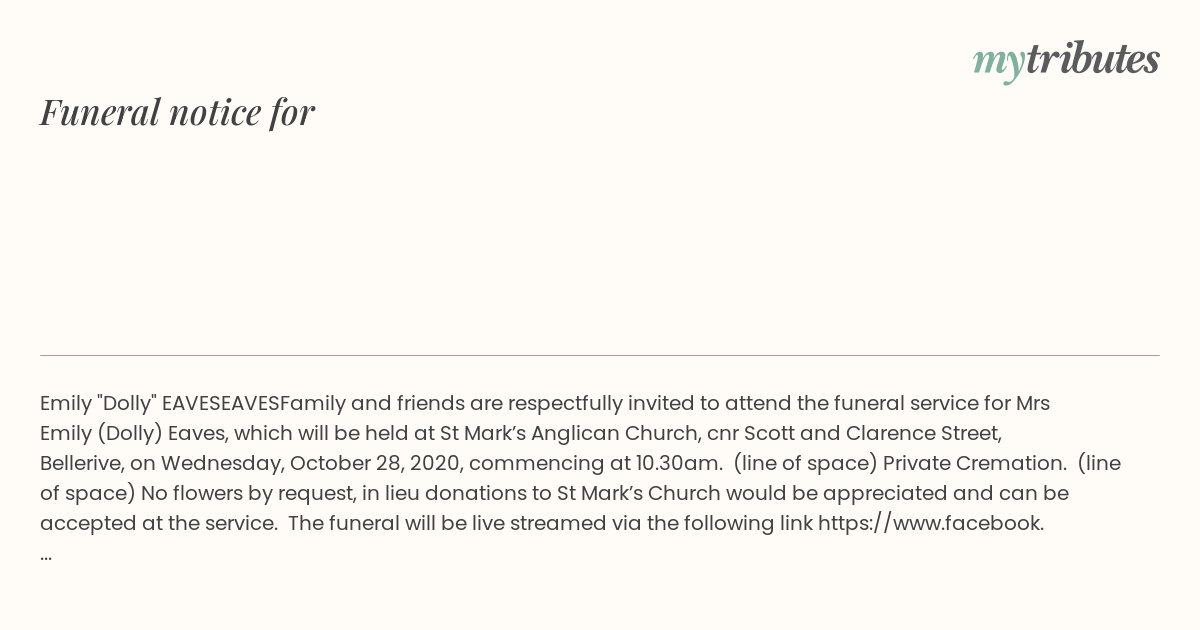Viewport: 1200px width, 630px height.
Task: Select the "Funeral notice for" heading
Action: pos(177,112)
